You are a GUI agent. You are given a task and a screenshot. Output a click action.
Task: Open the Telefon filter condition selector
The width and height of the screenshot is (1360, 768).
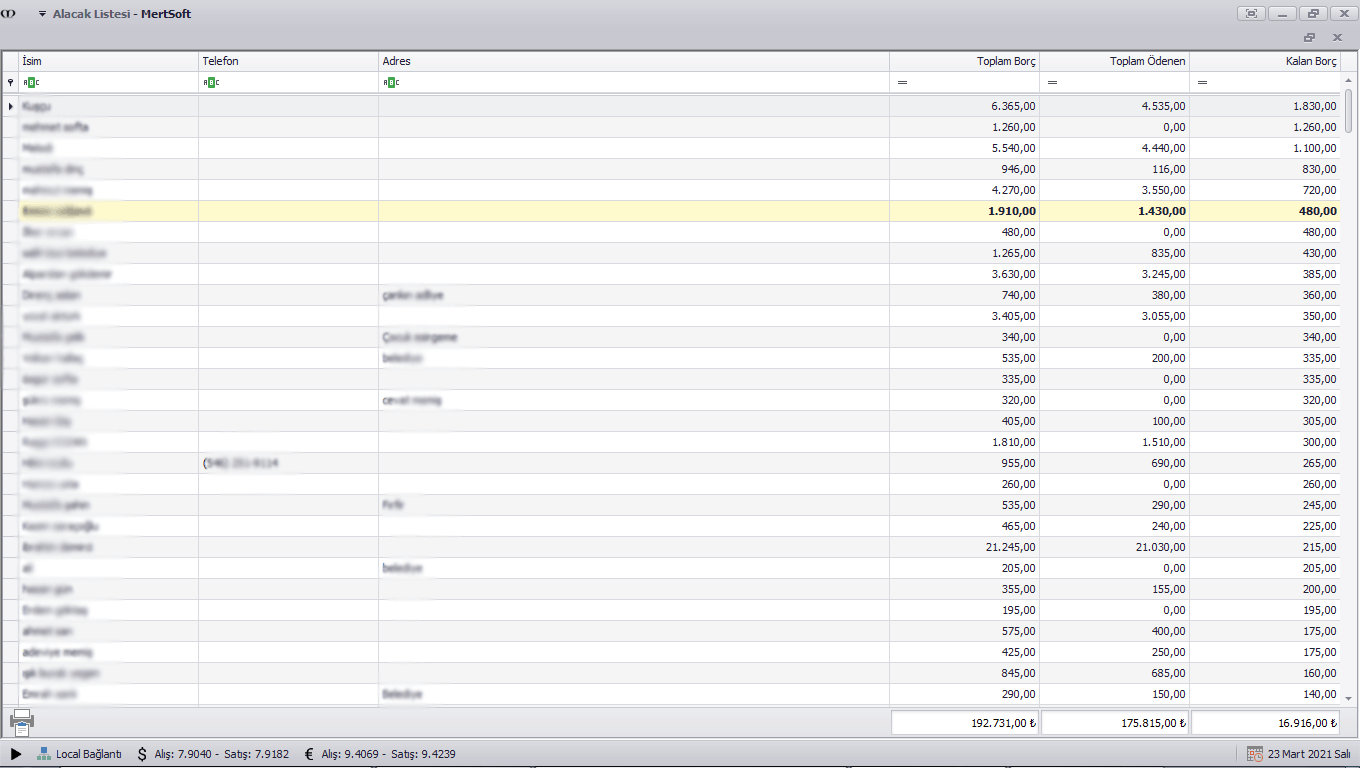click(x=210, y=82)
